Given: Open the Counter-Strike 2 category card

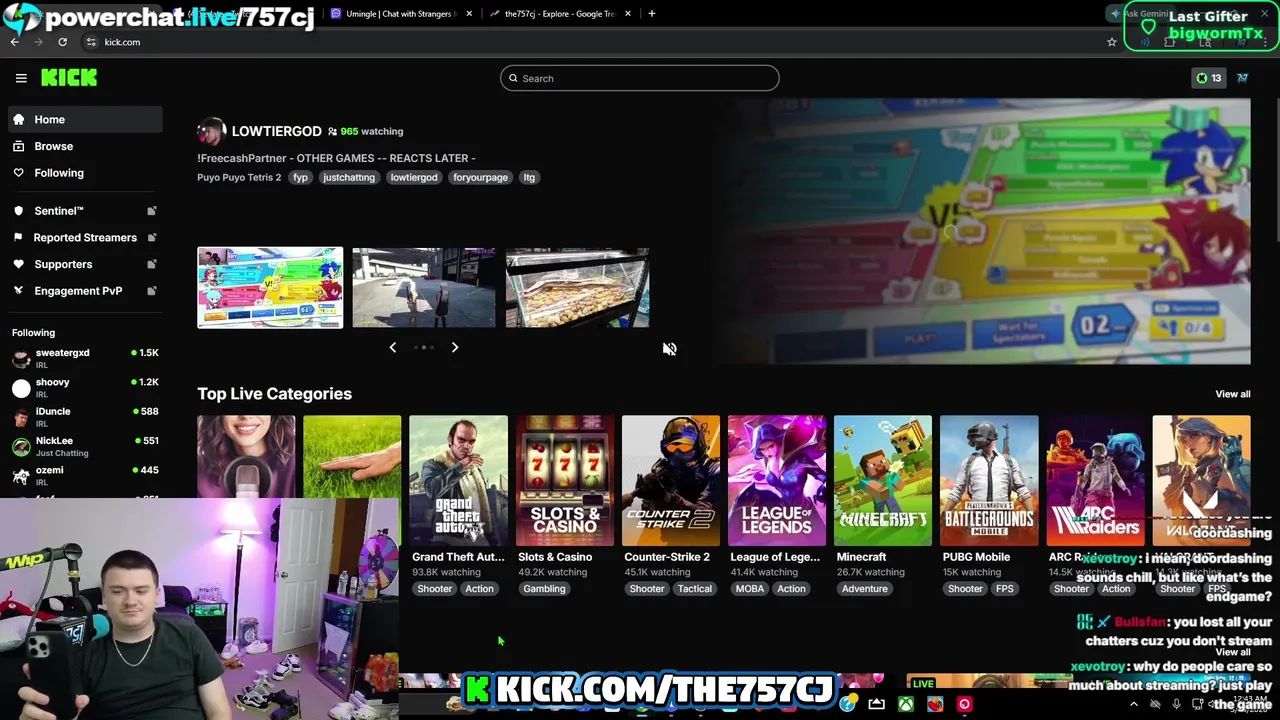Looking at the screenshot, I should click(670, 481).
